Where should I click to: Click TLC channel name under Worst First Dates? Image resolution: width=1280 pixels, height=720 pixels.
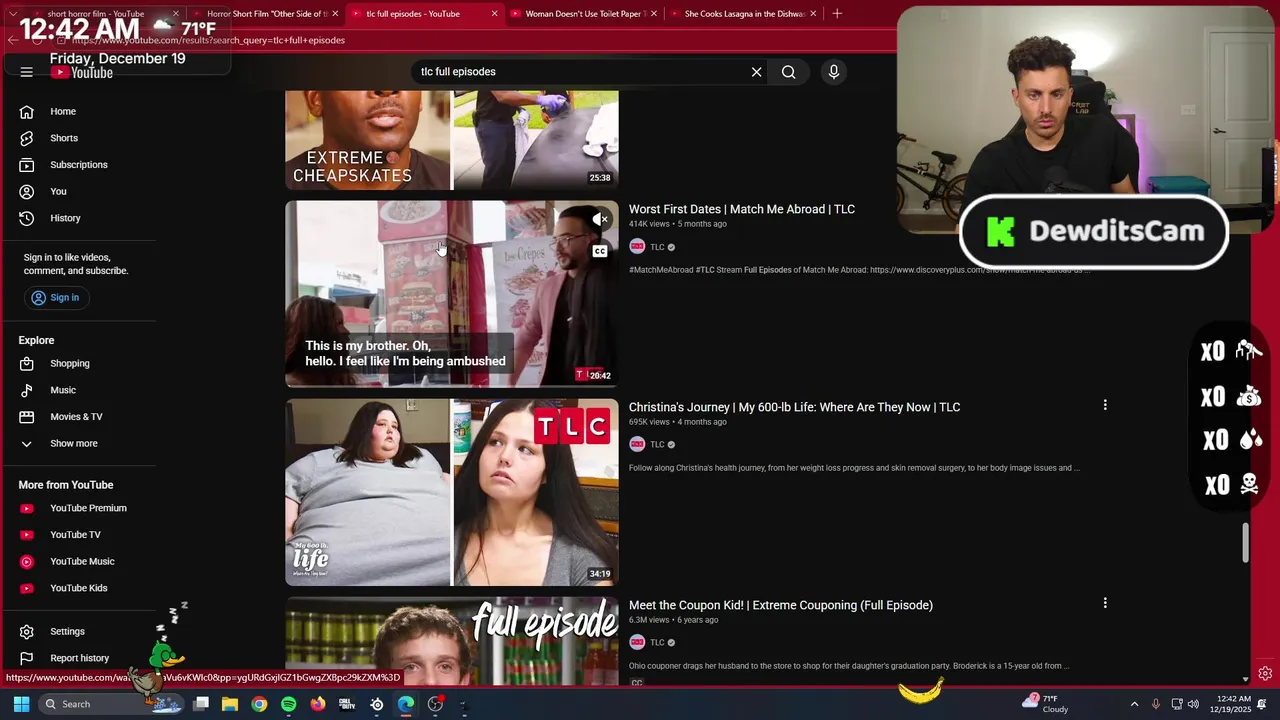point(657,247)
